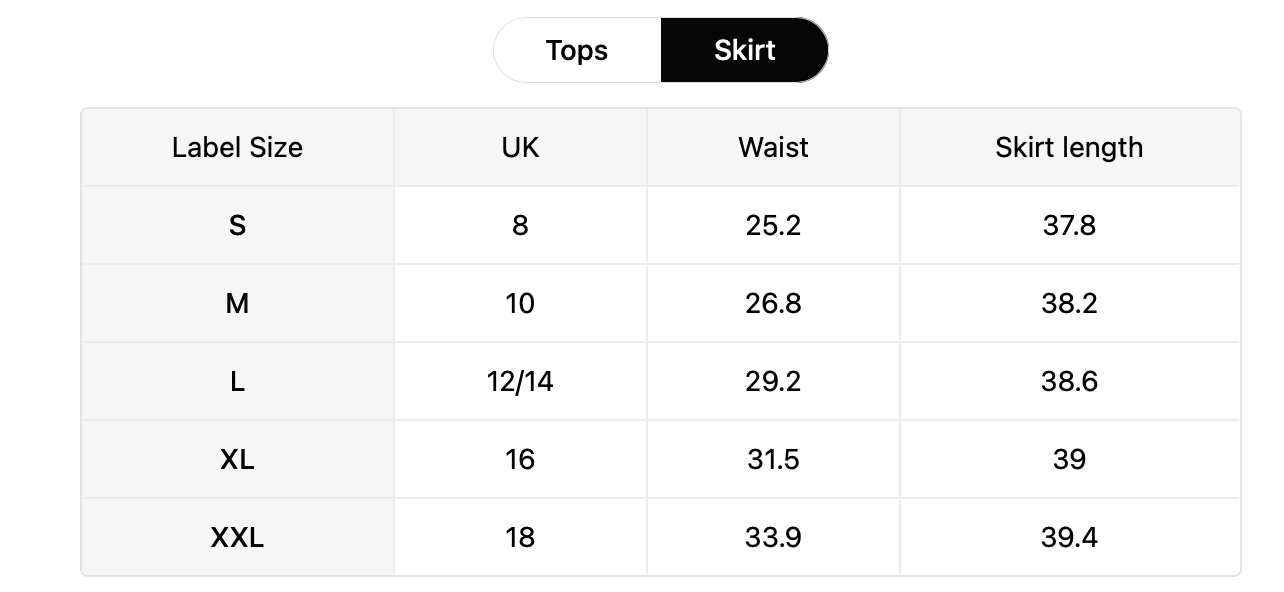Image resolution: width=1284 pixels, height=592 pixels.
Task: Click the UK size 12/14 cell
Action: 520,381
